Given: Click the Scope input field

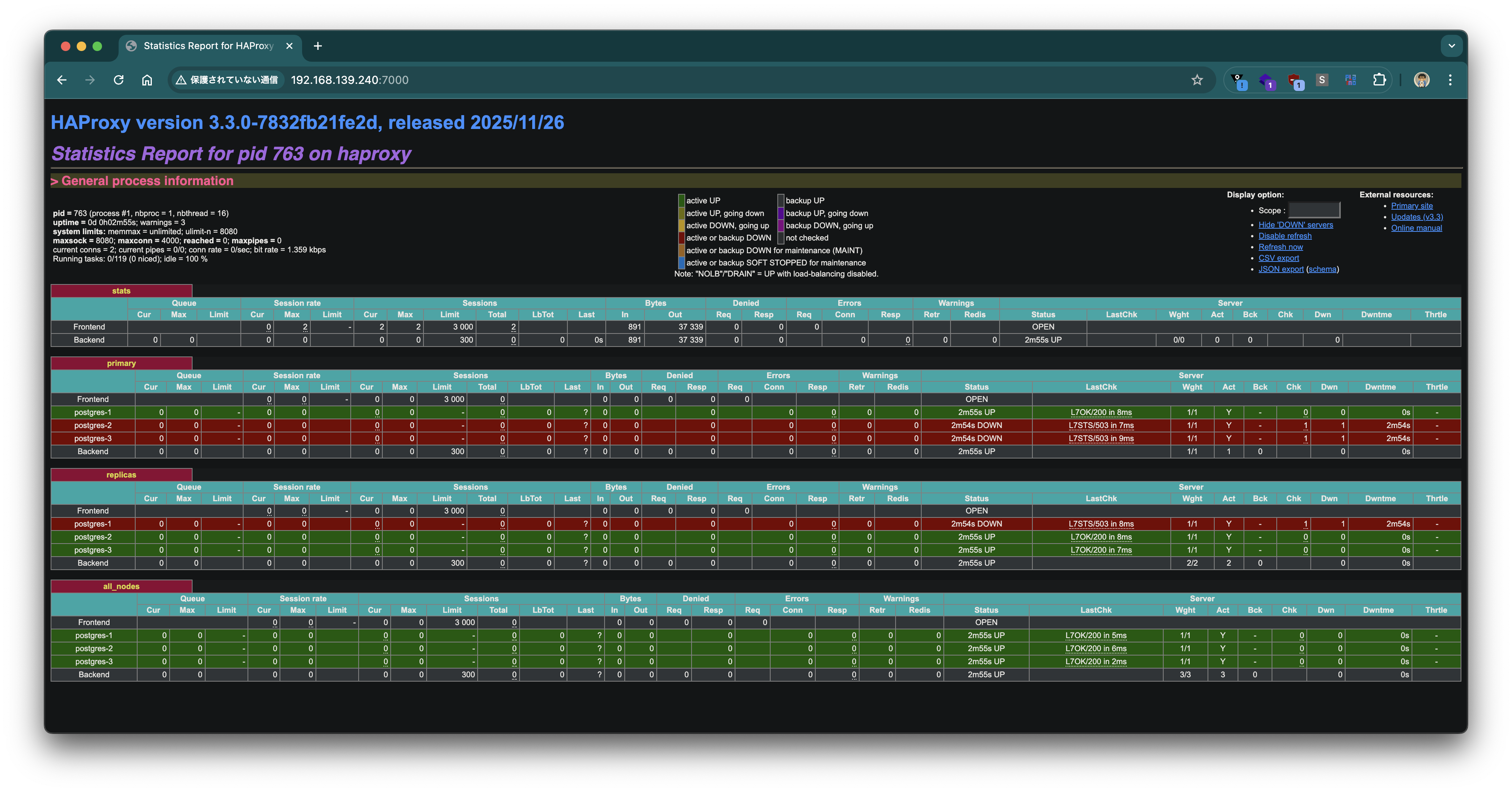Looking at the screenshot, I should tap(1314, 210).
